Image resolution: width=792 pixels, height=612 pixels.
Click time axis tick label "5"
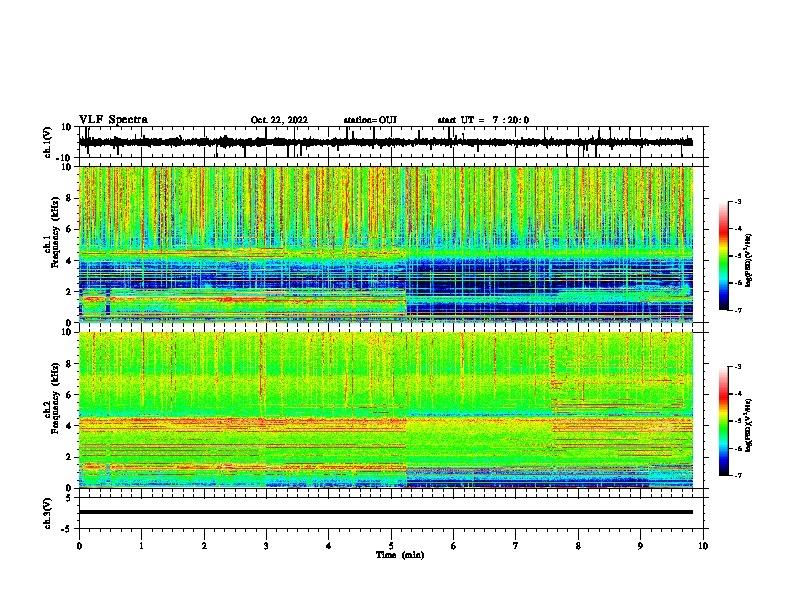coord(391,546)
